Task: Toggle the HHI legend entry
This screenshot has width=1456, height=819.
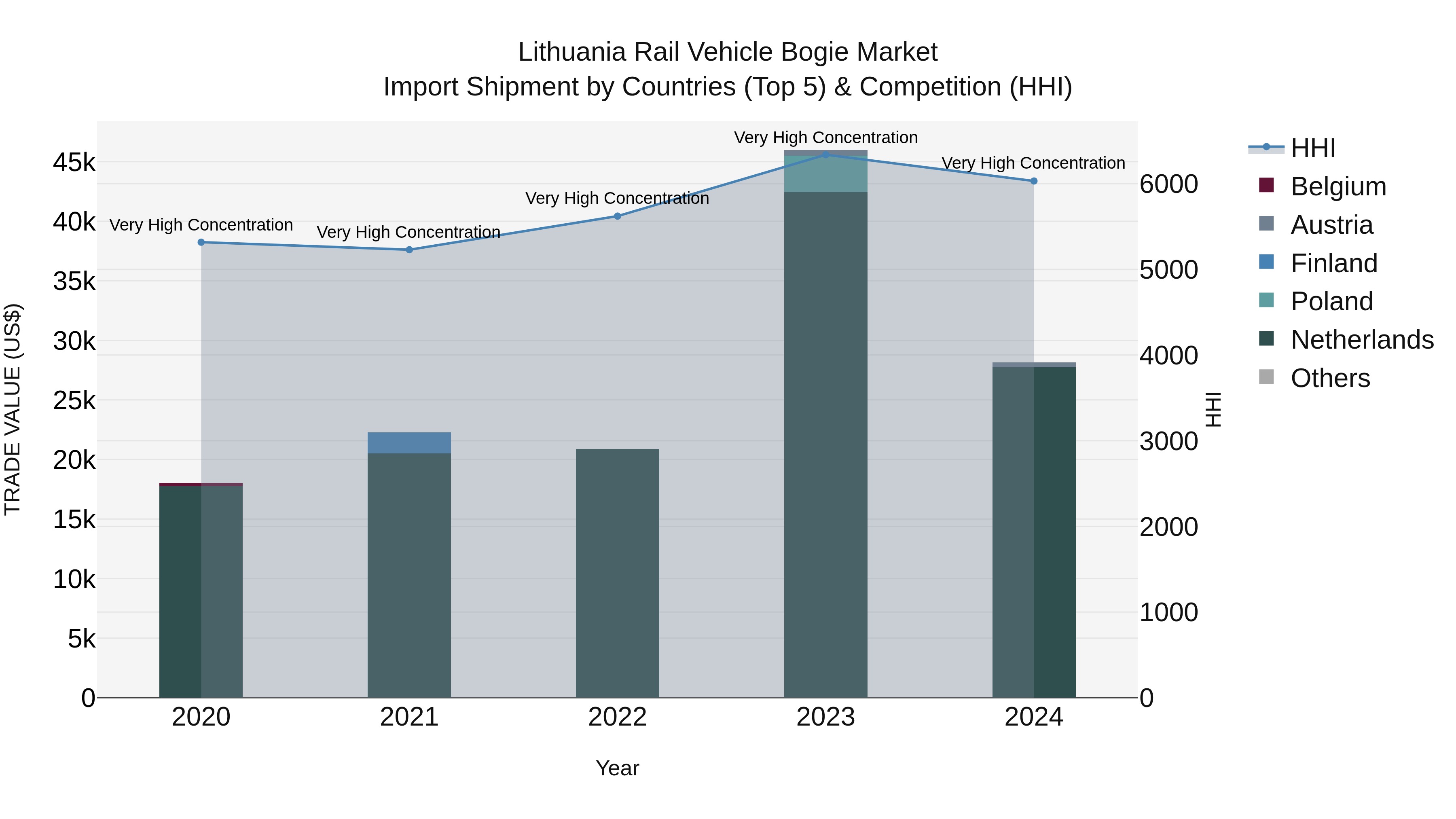Action: tap(1292, 148)
